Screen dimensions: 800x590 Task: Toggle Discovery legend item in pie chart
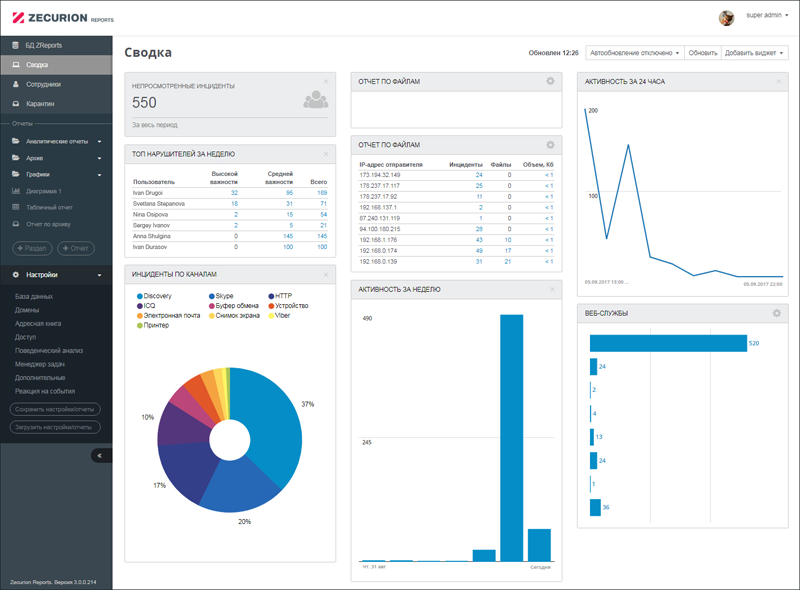[154, 296]
